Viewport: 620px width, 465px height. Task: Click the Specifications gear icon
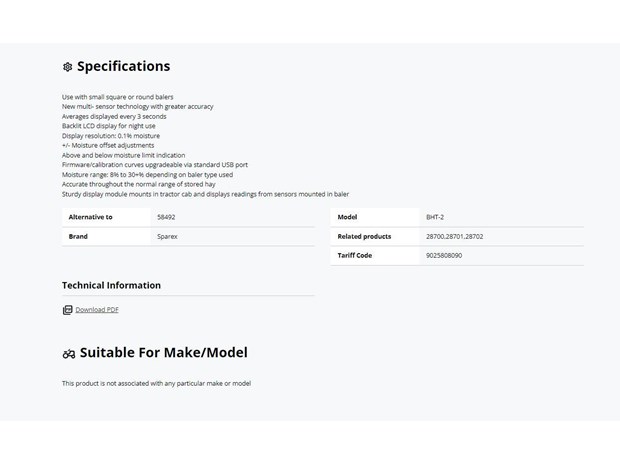(x=68, y=67)
